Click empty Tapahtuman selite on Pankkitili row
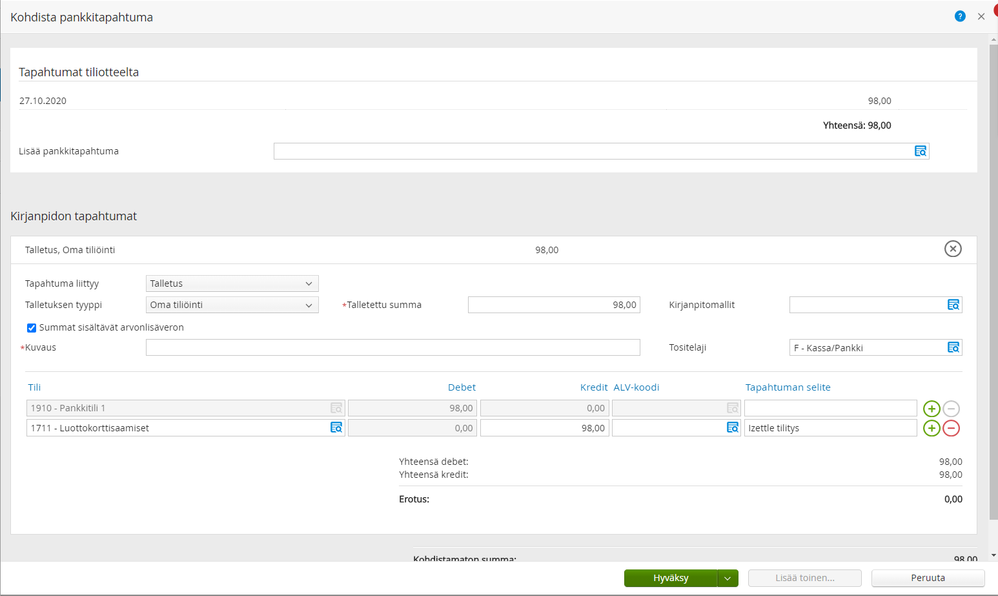Image resolution: width=998 pixels, height=596 pixels. pyautogui.click(x=830, y=408)
